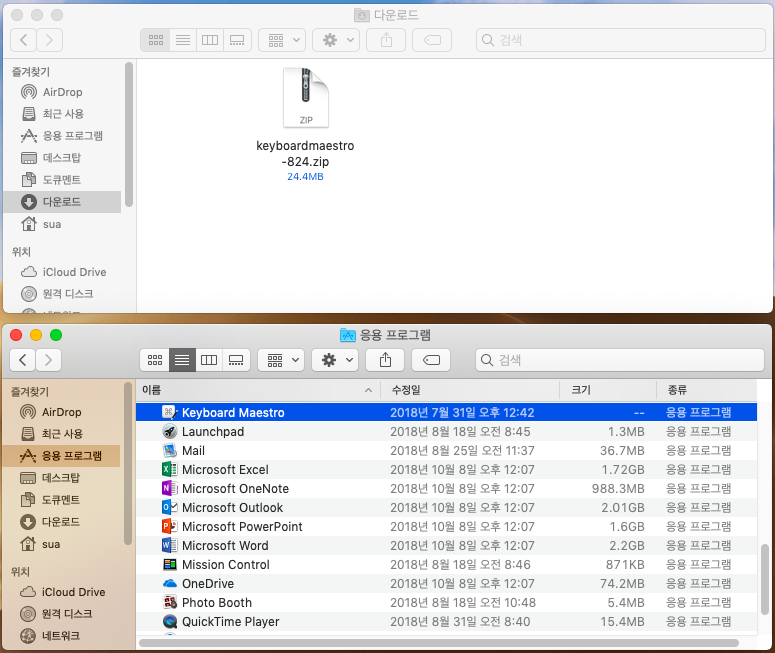The width and height of the screenshot is (775, 653).
Task: Select the Keyboard Maestro app icon in the list
Action: (170, 412)
